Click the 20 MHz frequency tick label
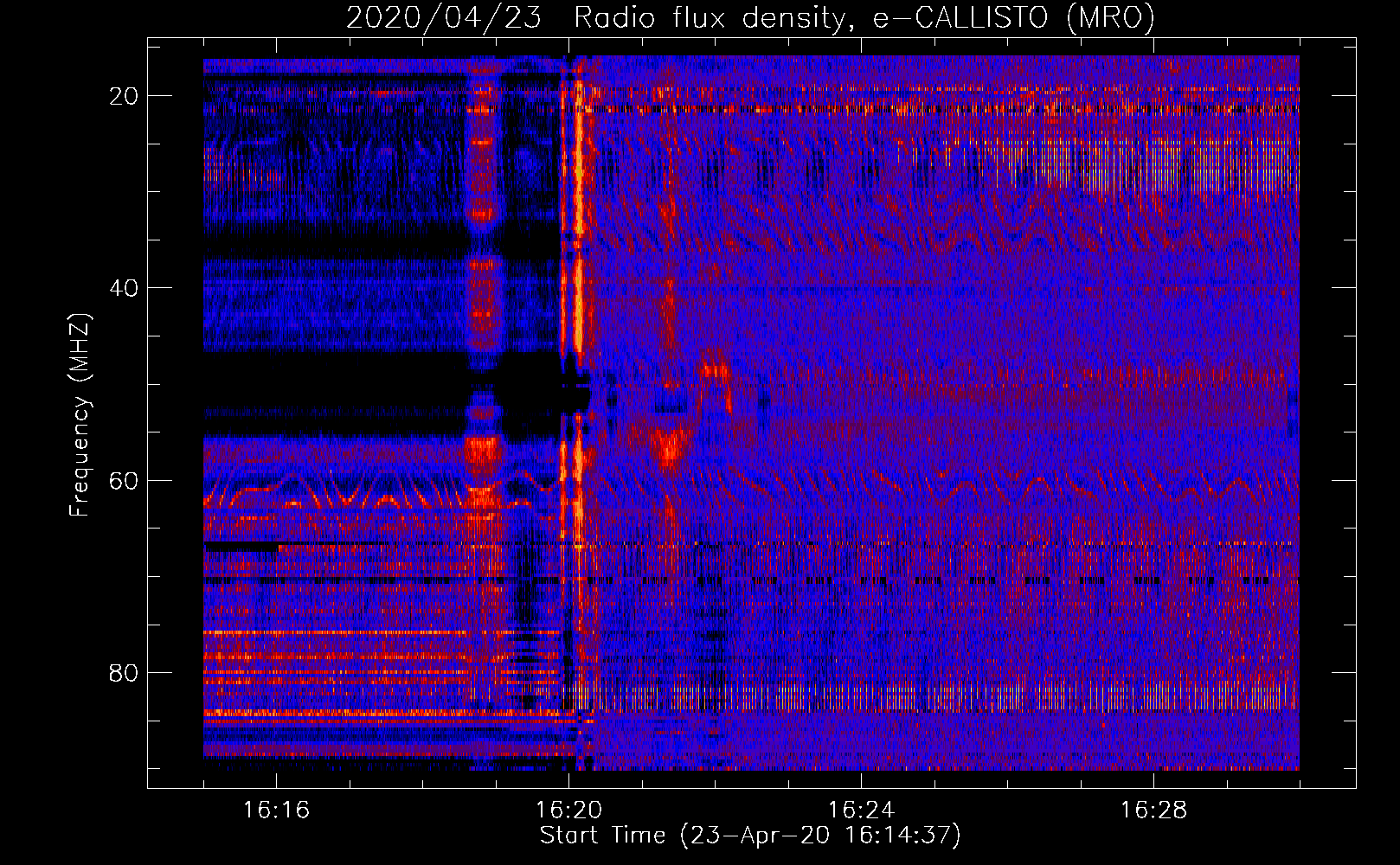 point(125,96)
